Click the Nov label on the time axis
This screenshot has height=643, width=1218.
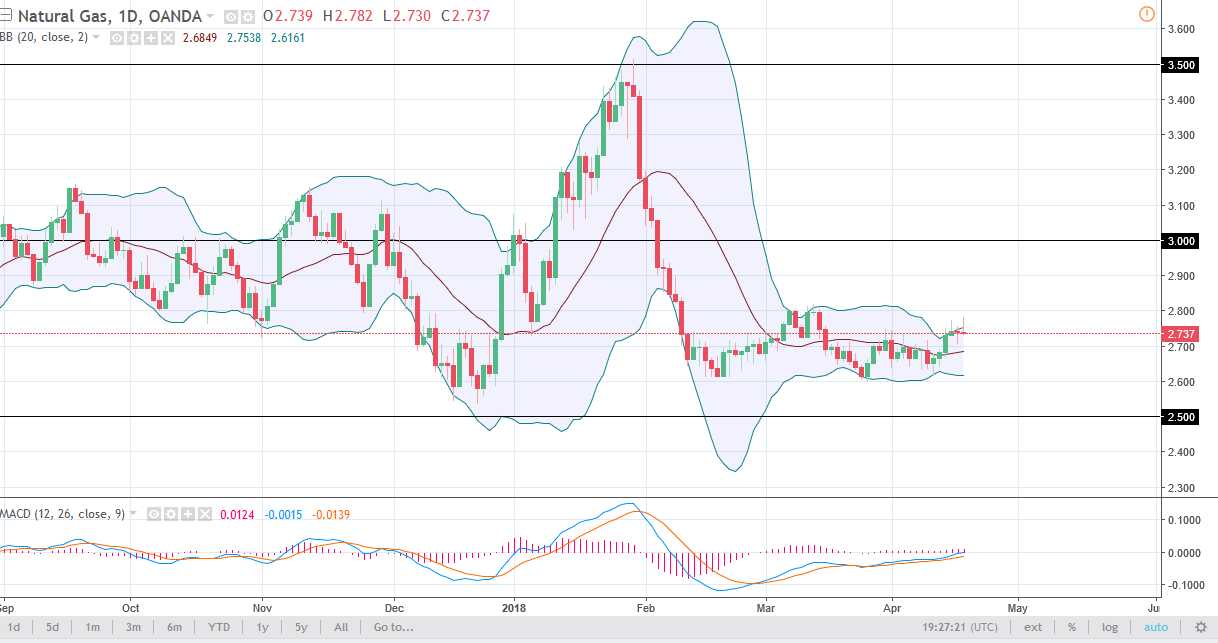point(262,606)
